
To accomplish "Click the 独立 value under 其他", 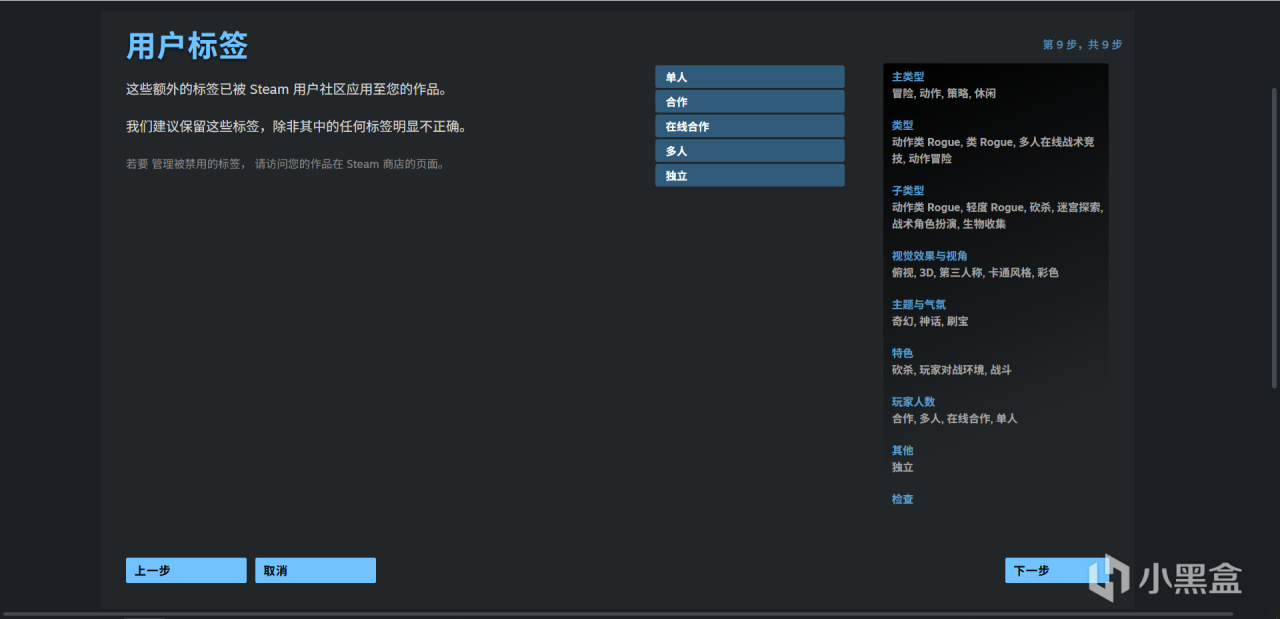I will pyautogui.click(x=902, y=467).
